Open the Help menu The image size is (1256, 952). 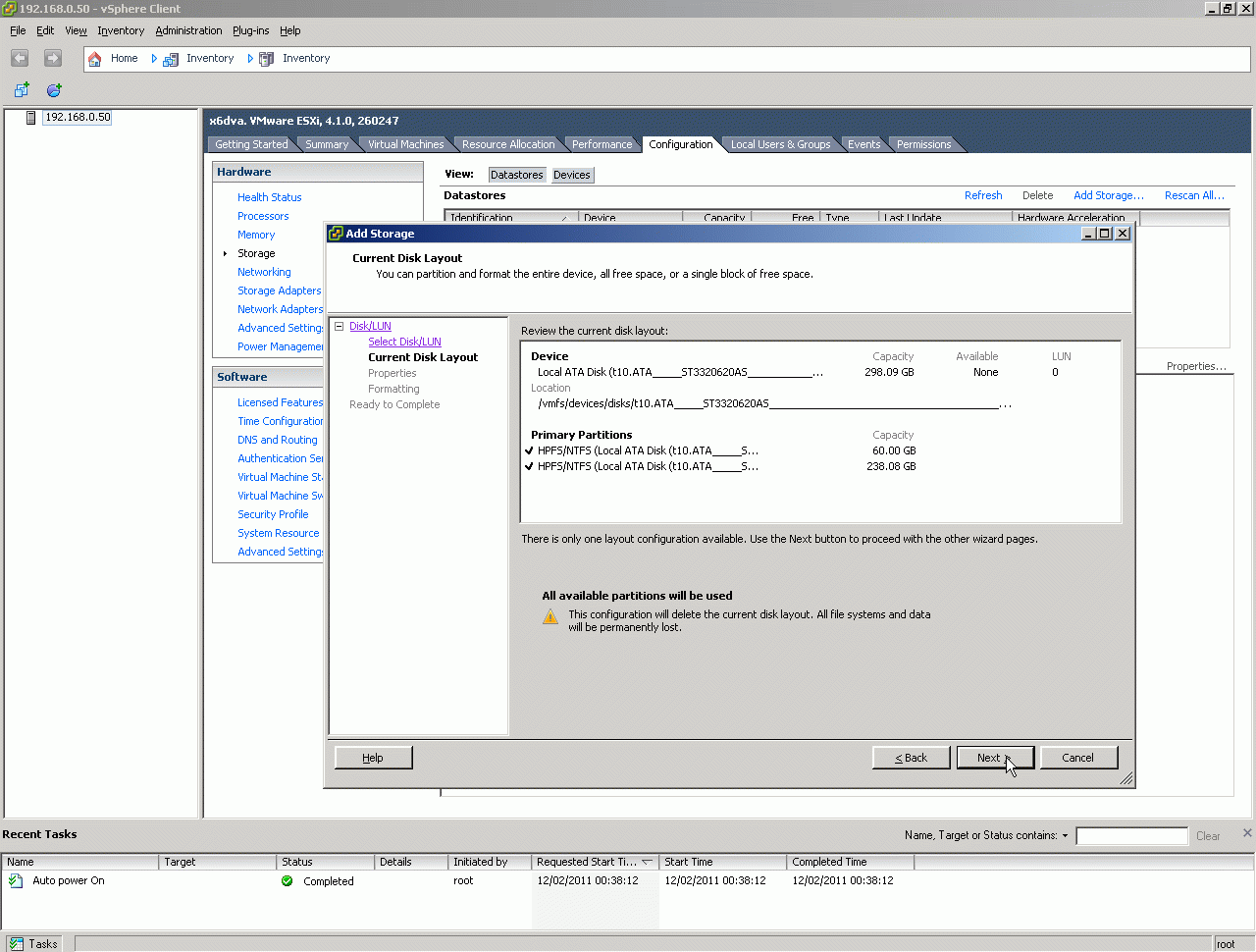pos(289,30)
